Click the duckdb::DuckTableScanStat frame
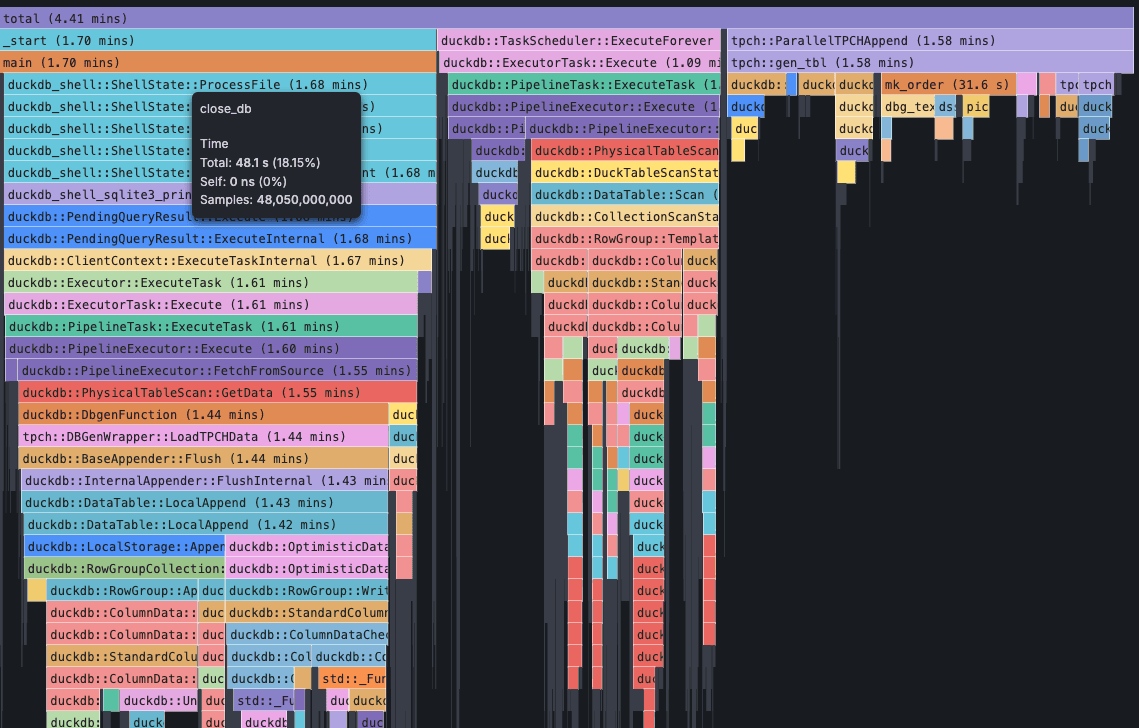The image size is (1139, 728). [x=620, y=172]
